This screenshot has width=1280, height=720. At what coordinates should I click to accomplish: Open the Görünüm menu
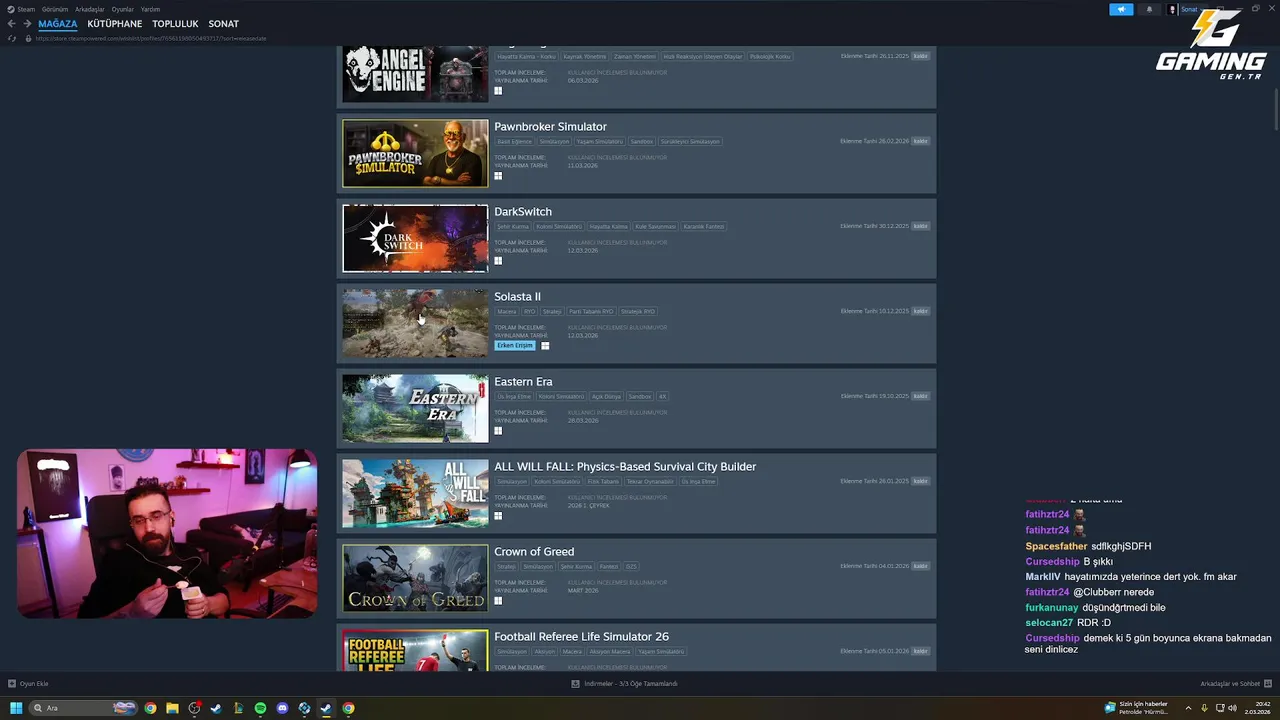(55, 9)
